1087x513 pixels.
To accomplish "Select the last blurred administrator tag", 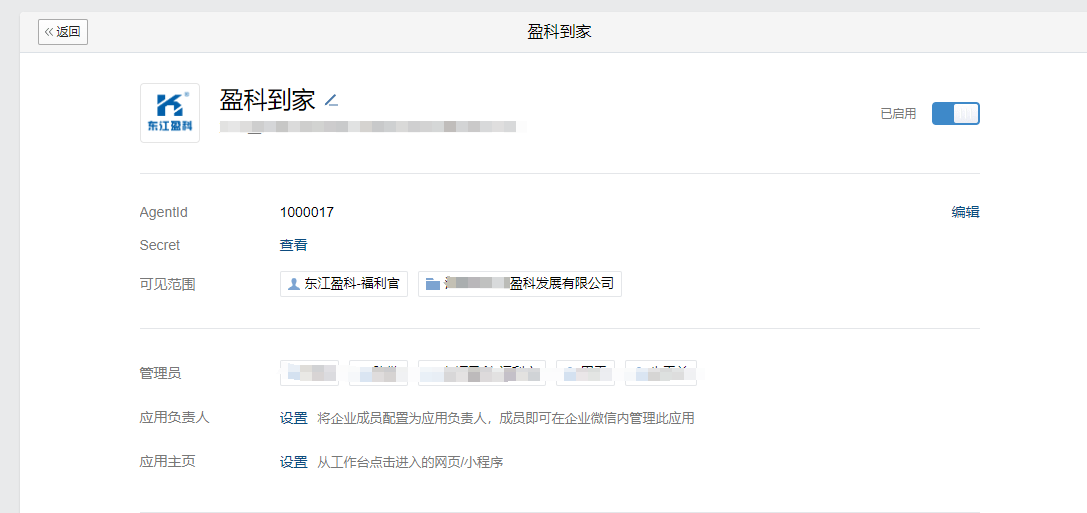I will pos(661,373).
